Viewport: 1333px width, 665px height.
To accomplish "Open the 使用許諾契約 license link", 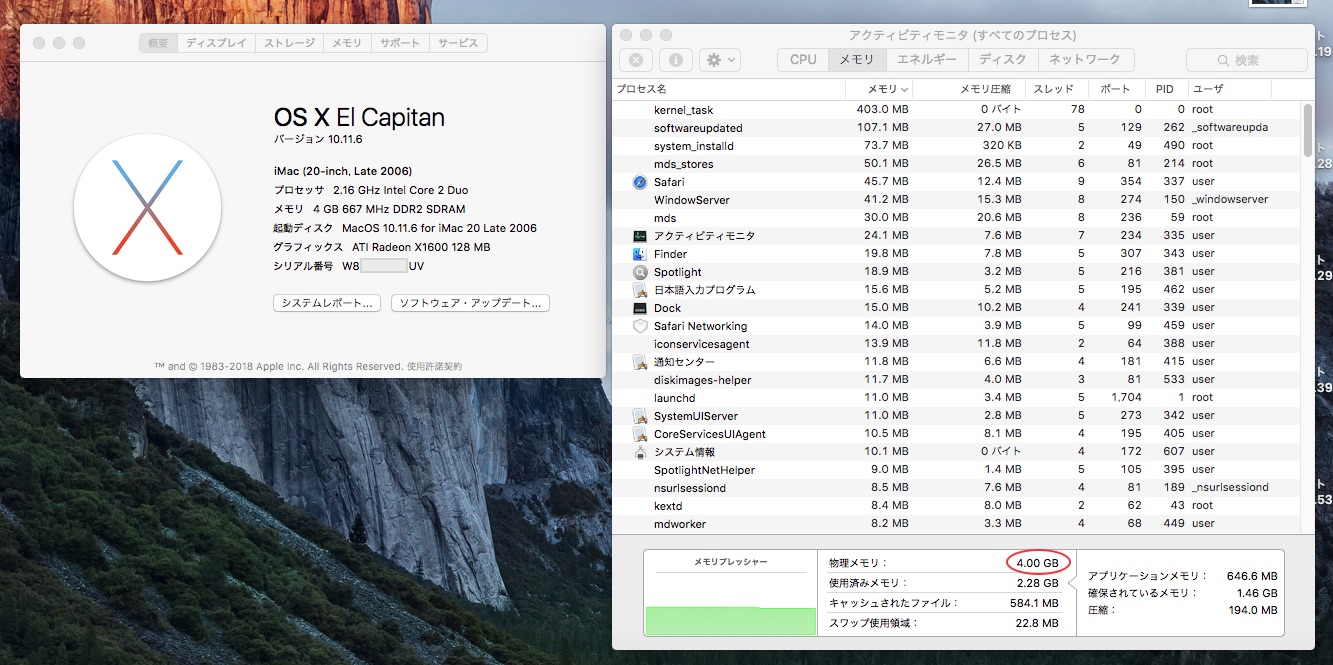I will (434, 367).
